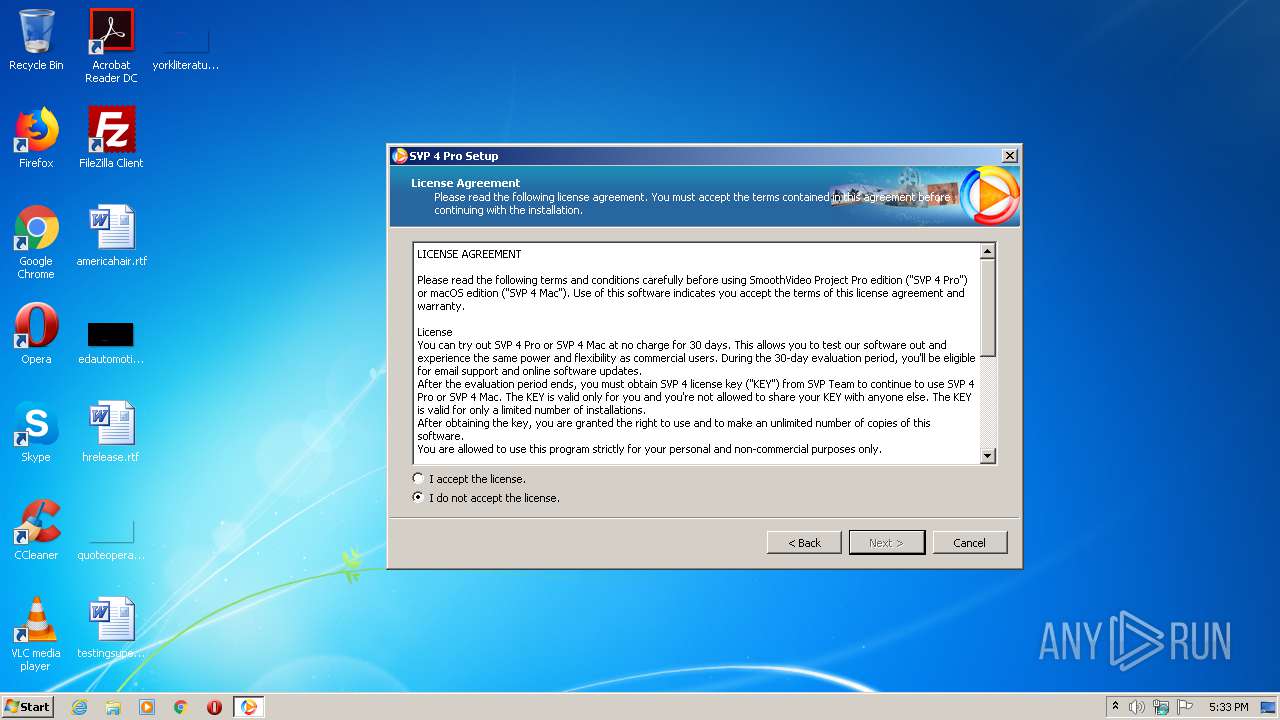The width and height of the screenshot is (1280, 720).
Task: Click inside the license agreement text box
Action: tap(697, 354)
